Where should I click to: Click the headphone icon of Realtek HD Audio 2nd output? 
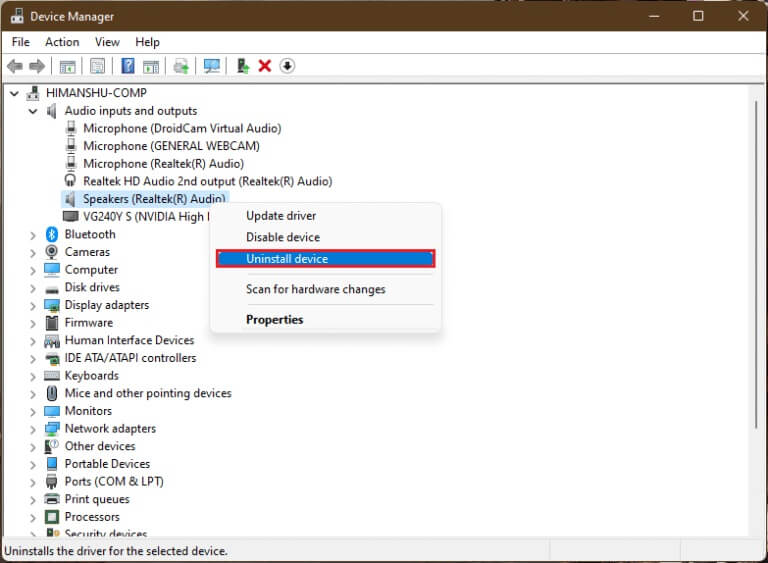(x=71, y=181)
